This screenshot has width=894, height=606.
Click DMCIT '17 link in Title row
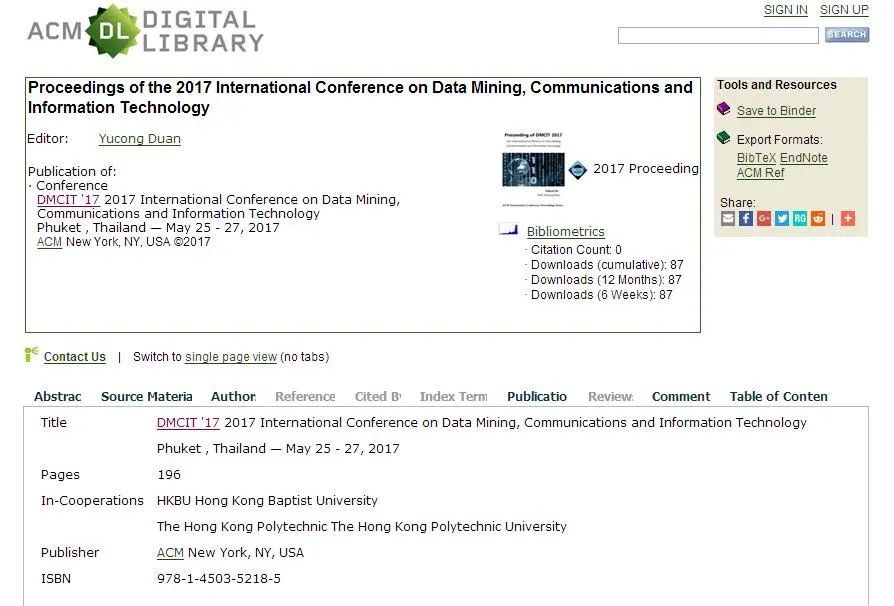(188, 422)
